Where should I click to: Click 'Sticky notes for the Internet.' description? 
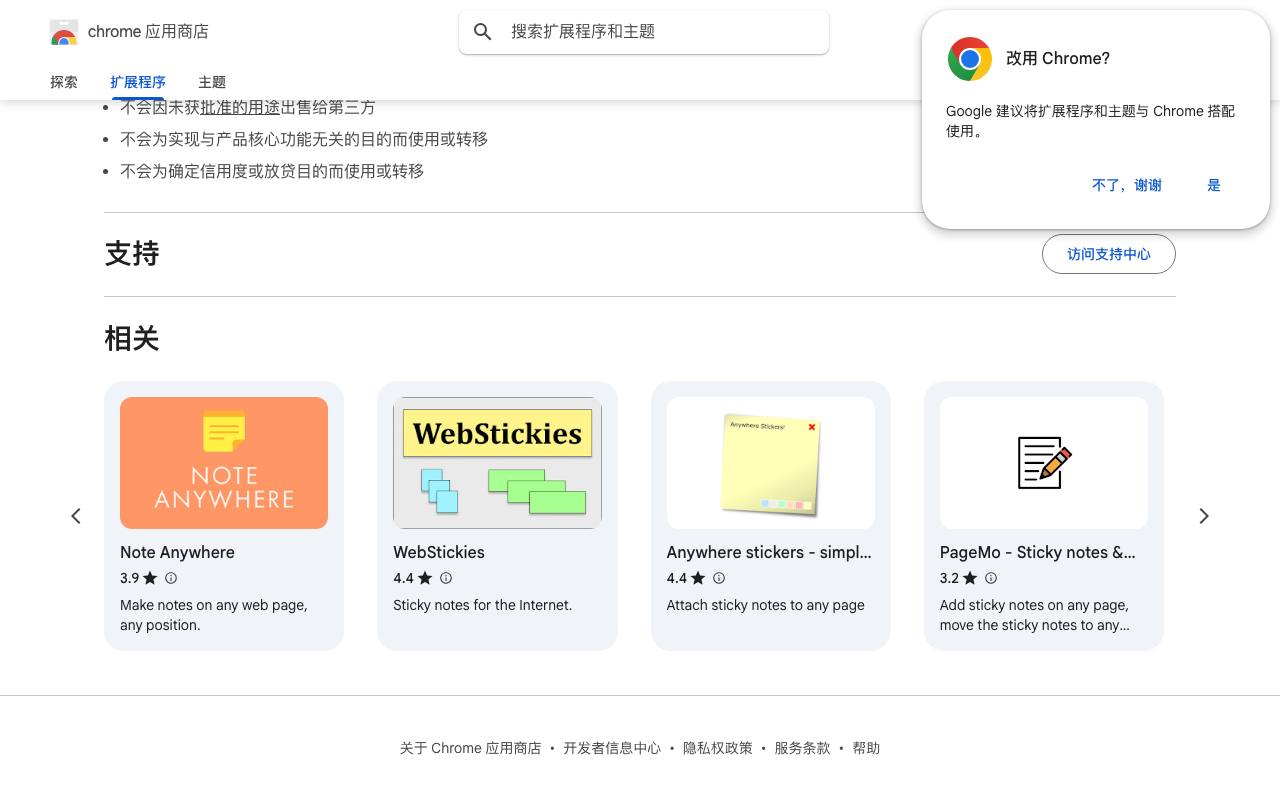(483, 605)
